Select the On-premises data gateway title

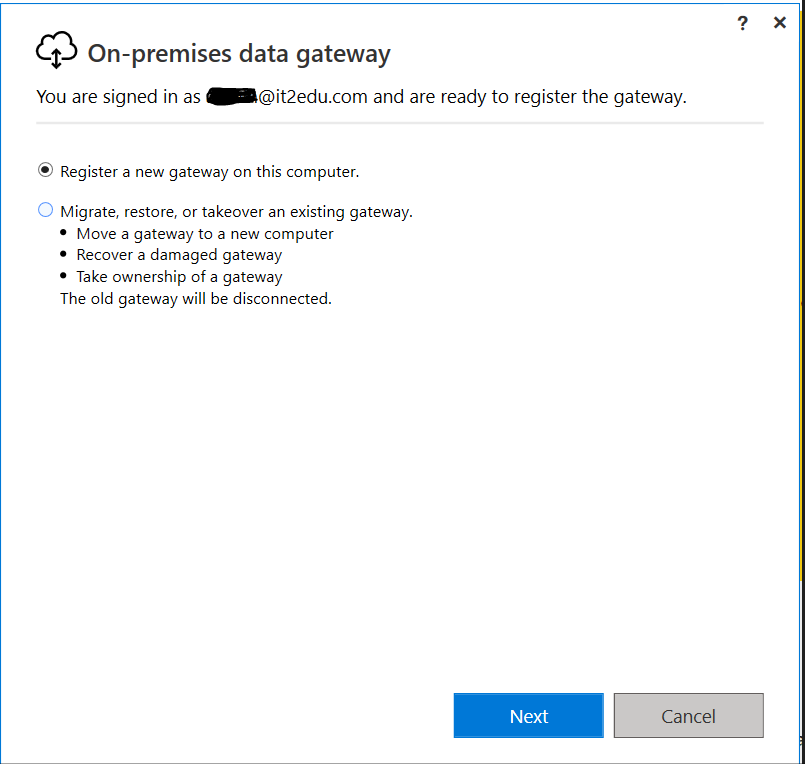[236, 54]
